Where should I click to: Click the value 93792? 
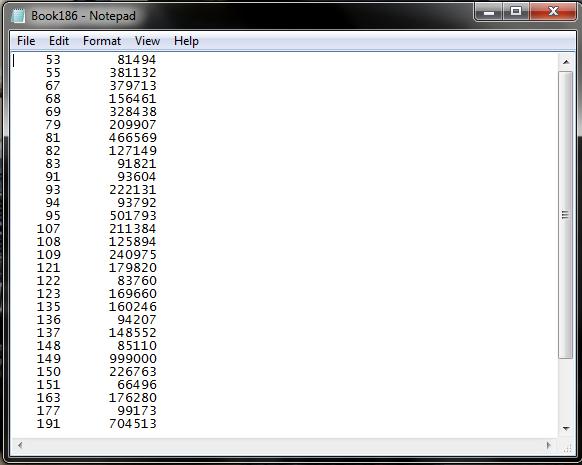[x=137, y=202]
